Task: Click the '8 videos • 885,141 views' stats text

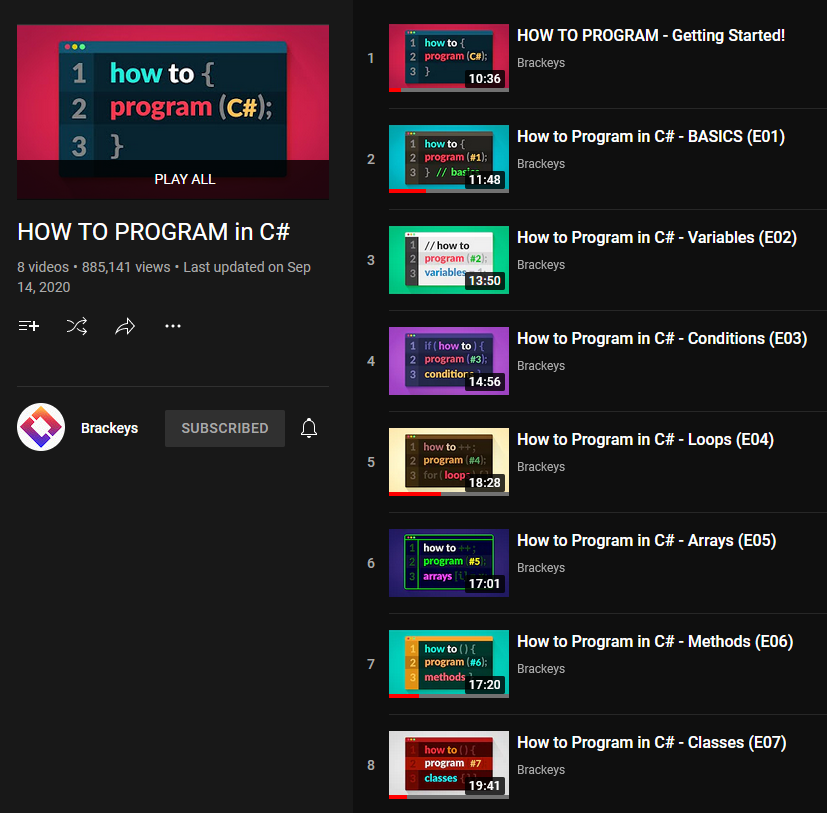Action: click(x=94, y=267)
